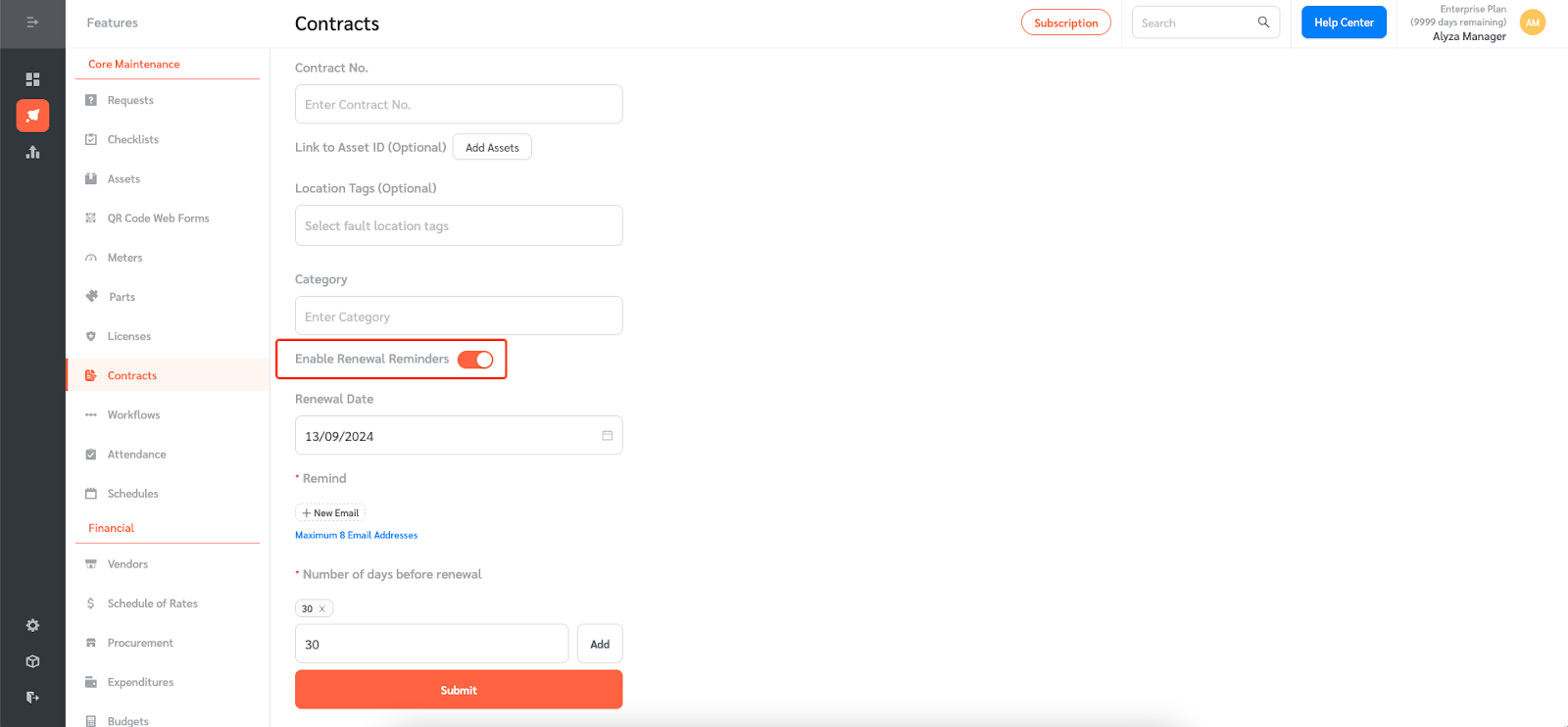Click the QR Code Web Forms icon

pos(91,218)
